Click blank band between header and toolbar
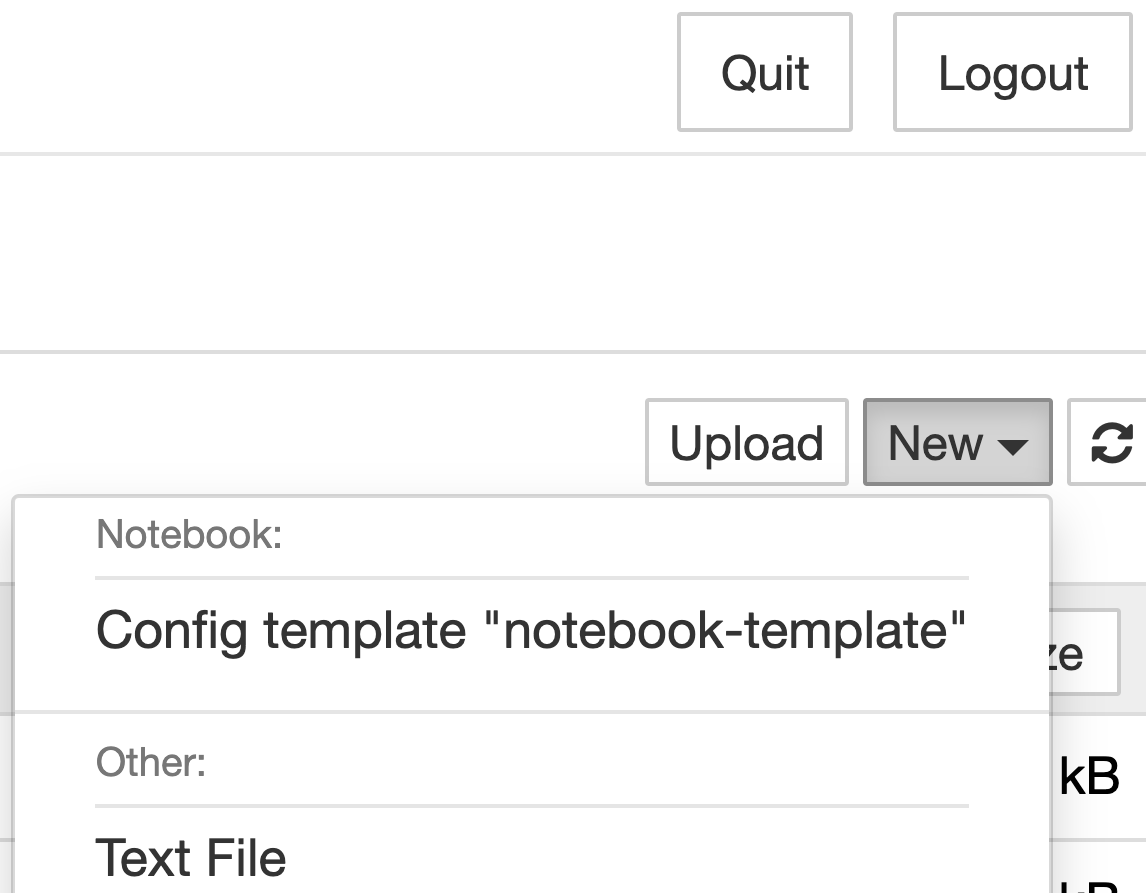The image size is (1146, 893). coord(570,252)
